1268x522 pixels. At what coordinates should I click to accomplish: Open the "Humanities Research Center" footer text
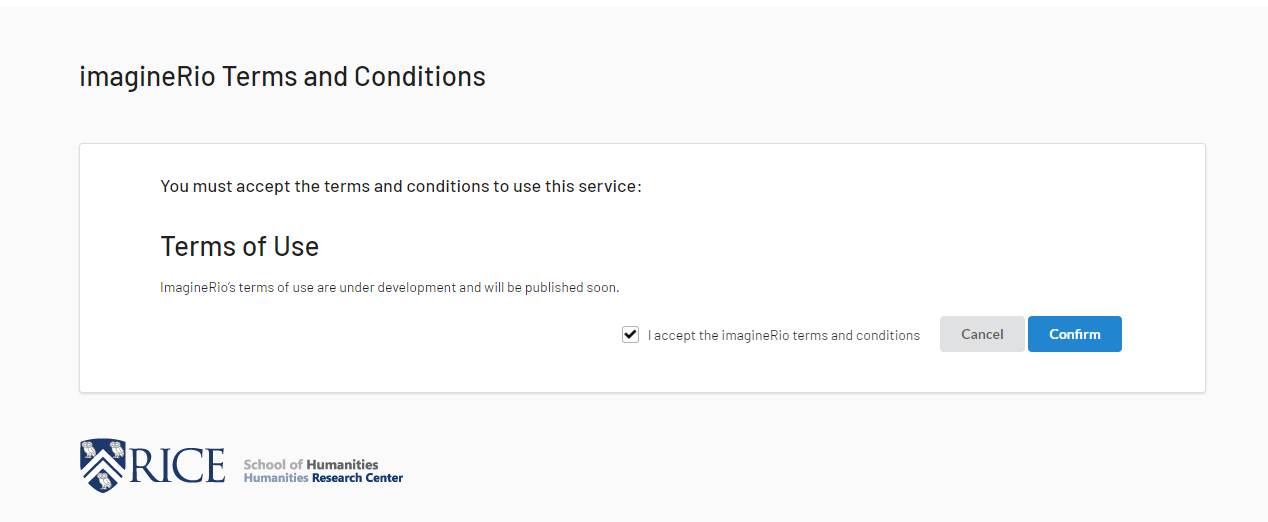[323, 478]
